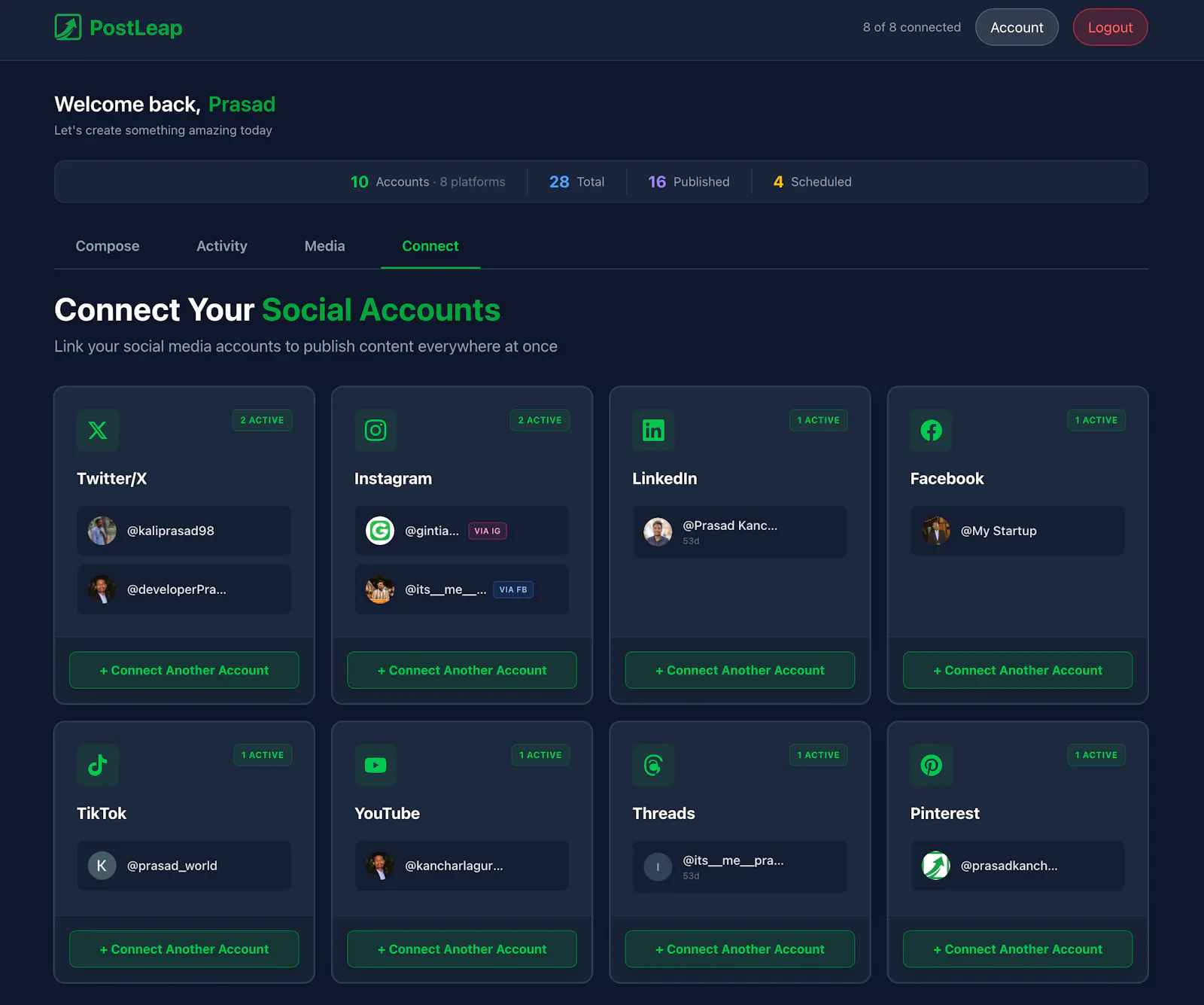Click the PostLeap logo icon
1204x1005 pixels.
pyautogui.click(x=68, y=27)
